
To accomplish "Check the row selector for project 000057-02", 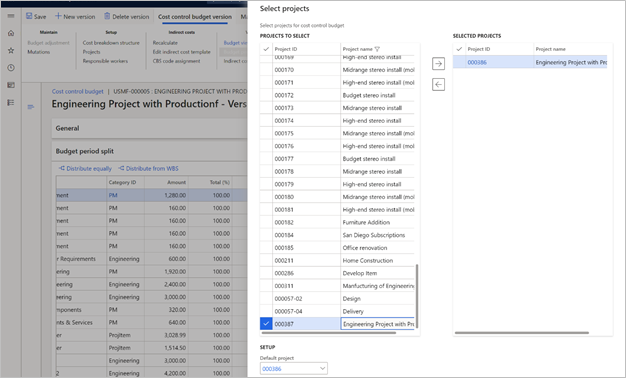I will point(266,299).
